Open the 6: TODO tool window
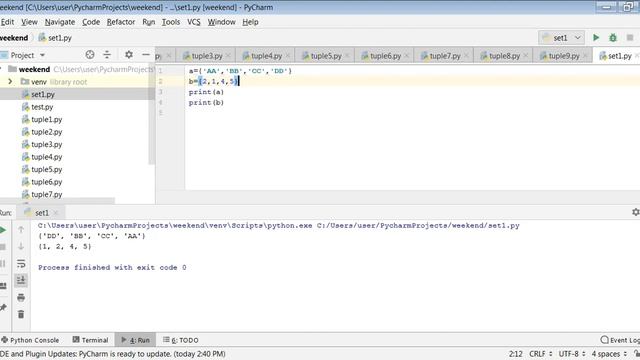Viewport: 640px width, 360px height. tap(180, 340)
